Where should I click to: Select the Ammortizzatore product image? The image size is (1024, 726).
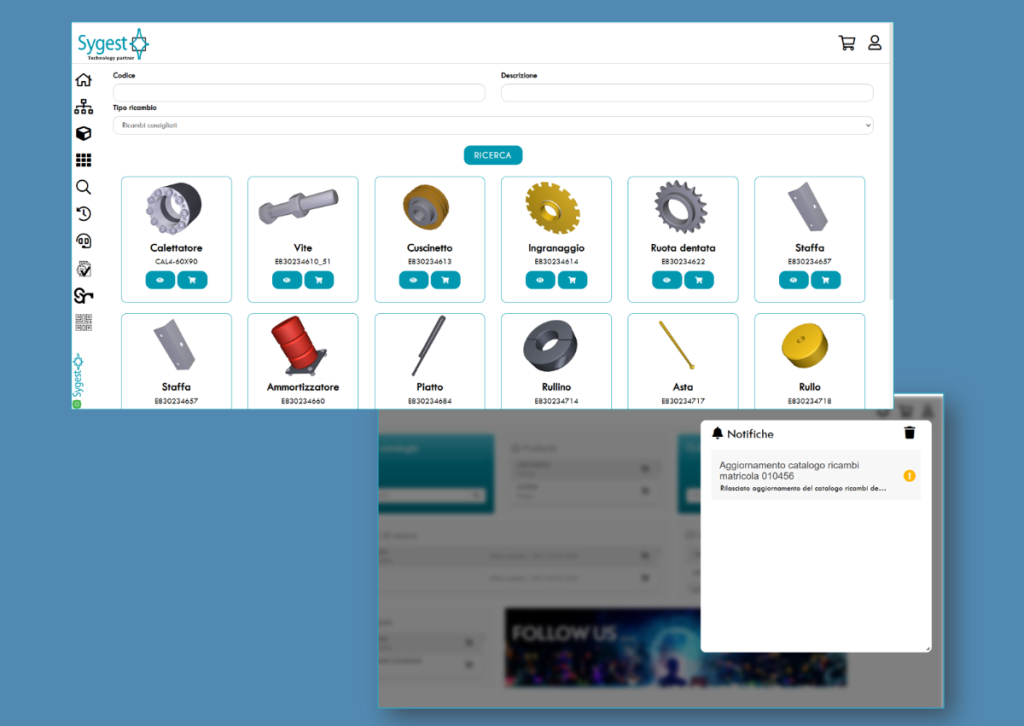coord(298,345)
